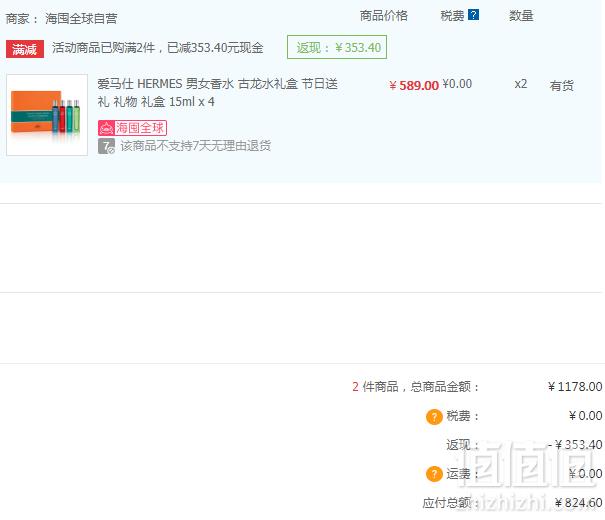The height and width of the screenshot is (520, 605).
Task: Click the 数量 column header
Action: click(x=521, y=16)
